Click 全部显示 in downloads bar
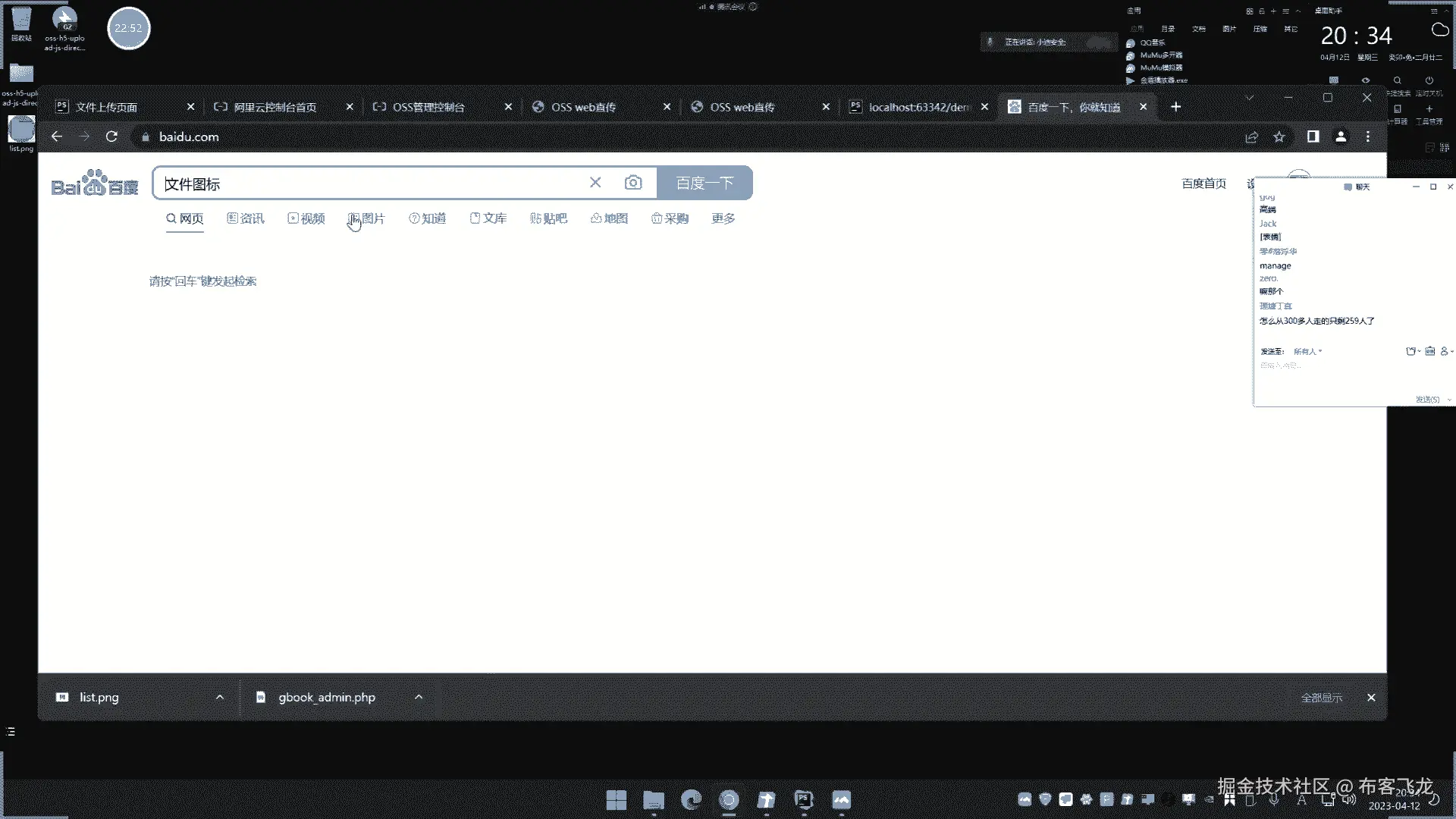The width and height of the screenshot is (1456, 819). [x=1321, y=698]
